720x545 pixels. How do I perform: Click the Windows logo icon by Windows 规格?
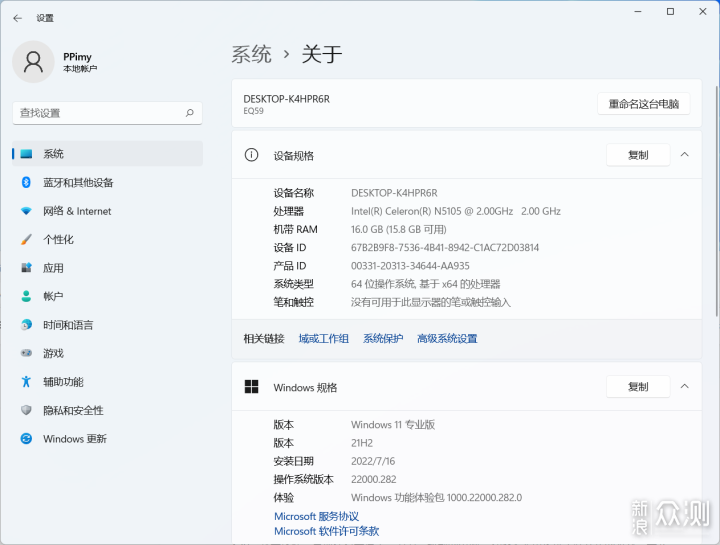click(251, 387)
